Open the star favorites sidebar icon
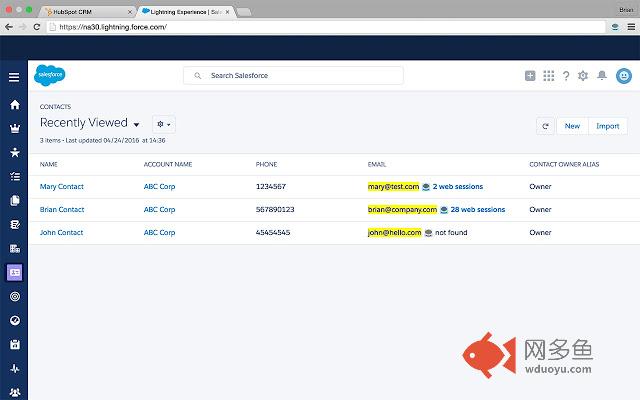Viewport: 640px width, 400px height. click(15, 153)
